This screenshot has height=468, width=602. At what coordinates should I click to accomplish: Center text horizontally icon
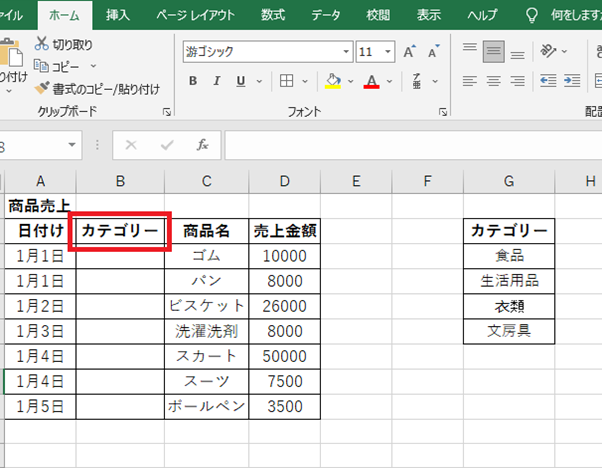click(x=493, y=81)
